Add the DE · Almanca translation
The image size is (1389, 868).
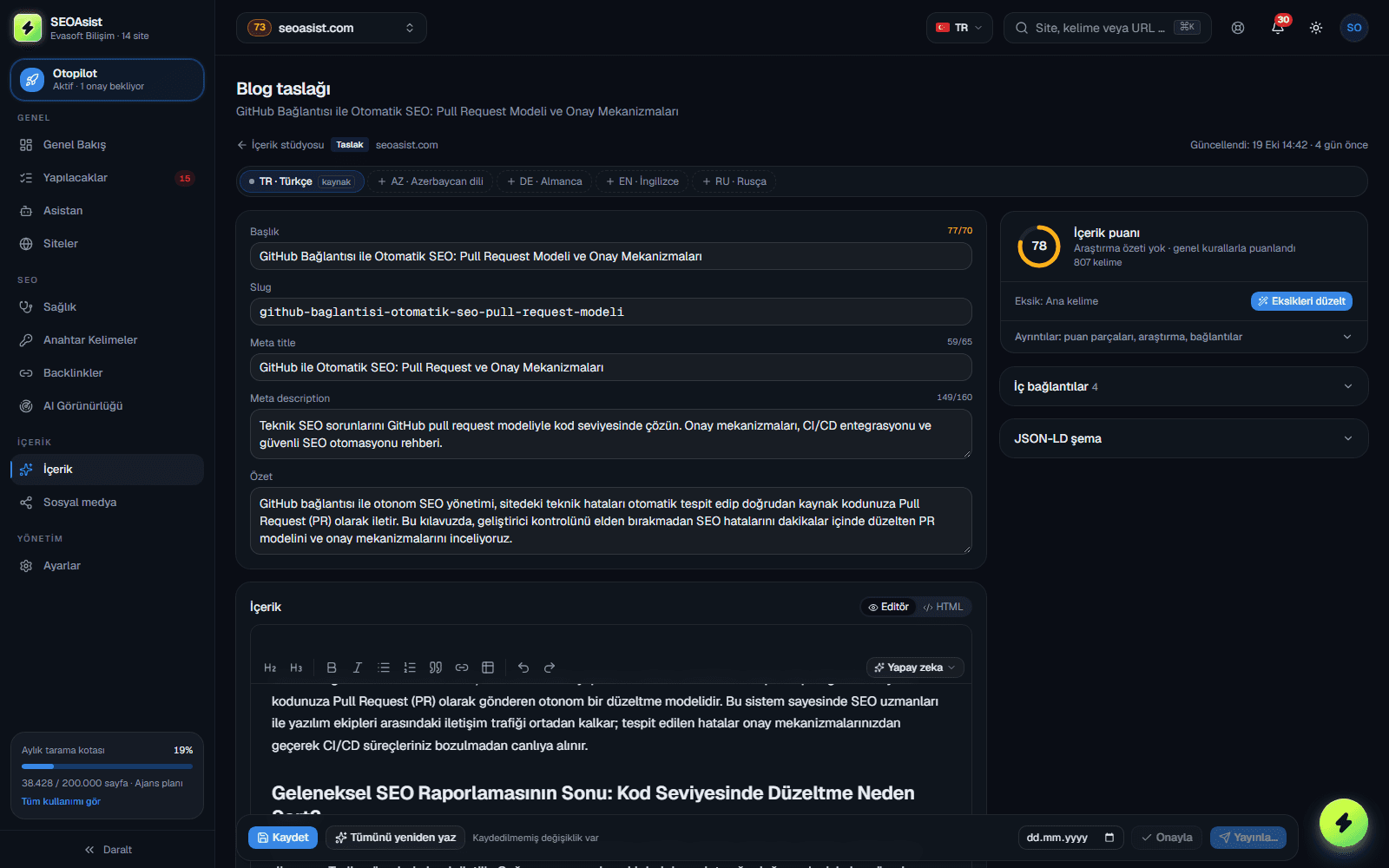point(544,181)
